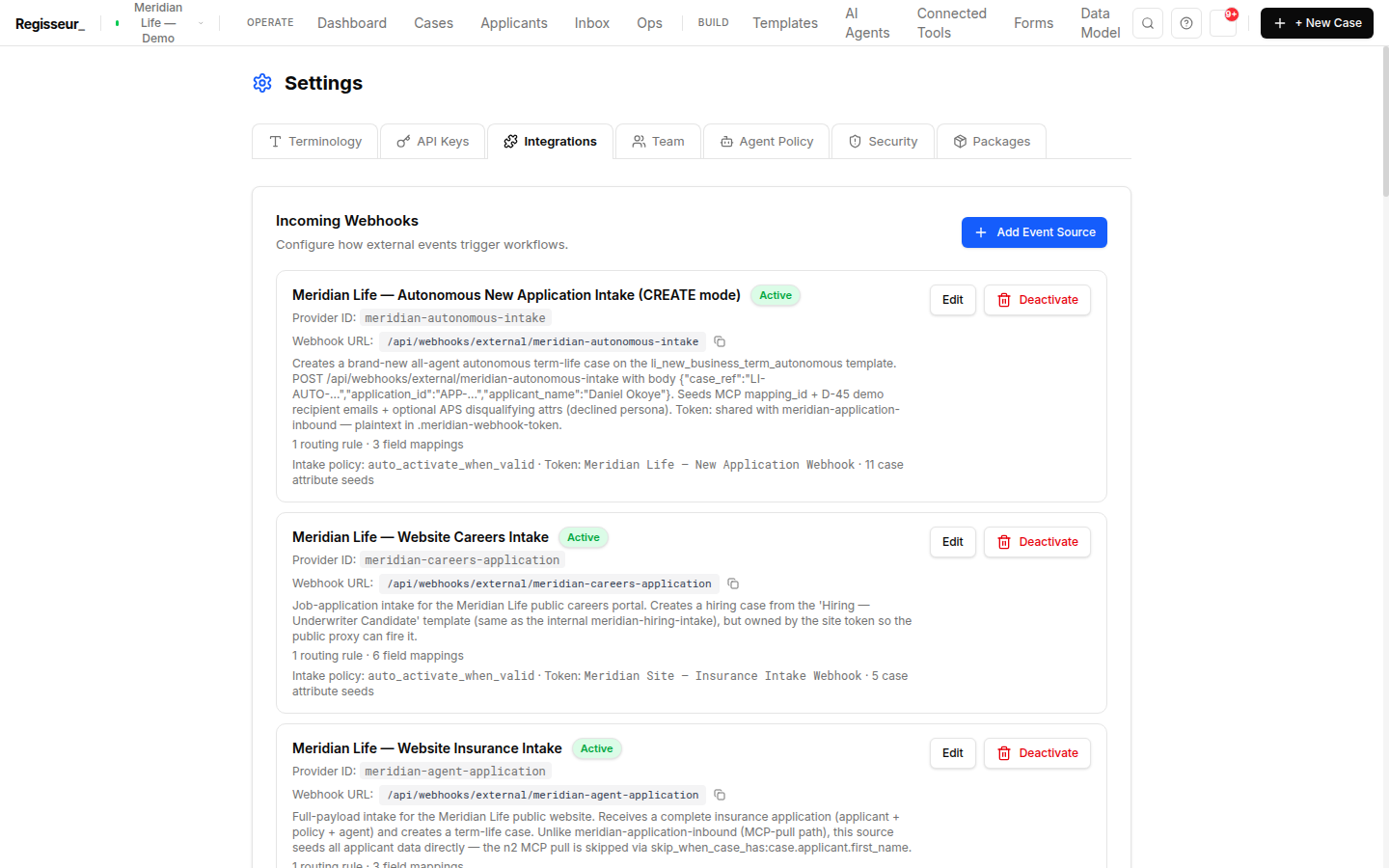Open AI Agents nav item
The height and width of the screenshot is (868, 1389).
click(x=867, y=23)
